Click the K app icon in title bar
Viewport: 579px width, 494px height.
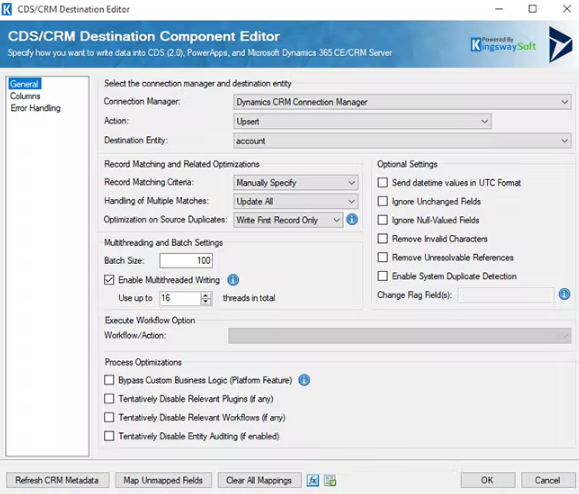[x=7, y=9]
